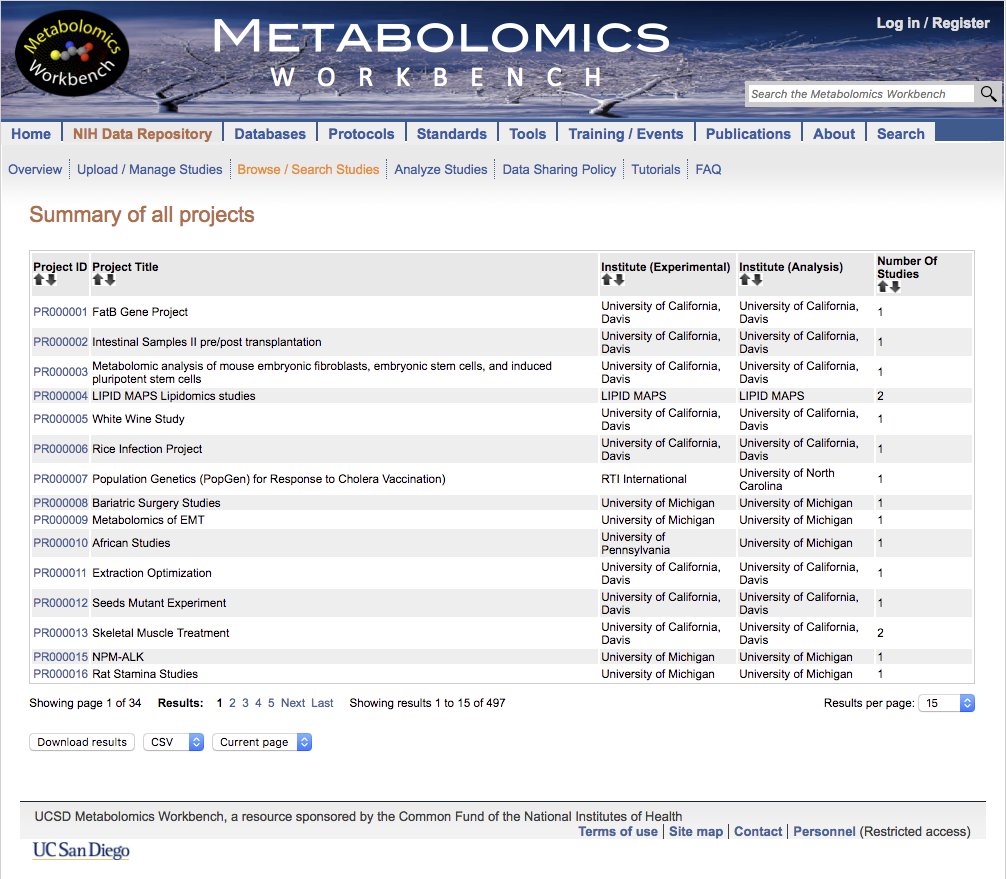Sort Project ID ascending with up arrow
The image size is (1006, 879).
[x=38, y=280]
